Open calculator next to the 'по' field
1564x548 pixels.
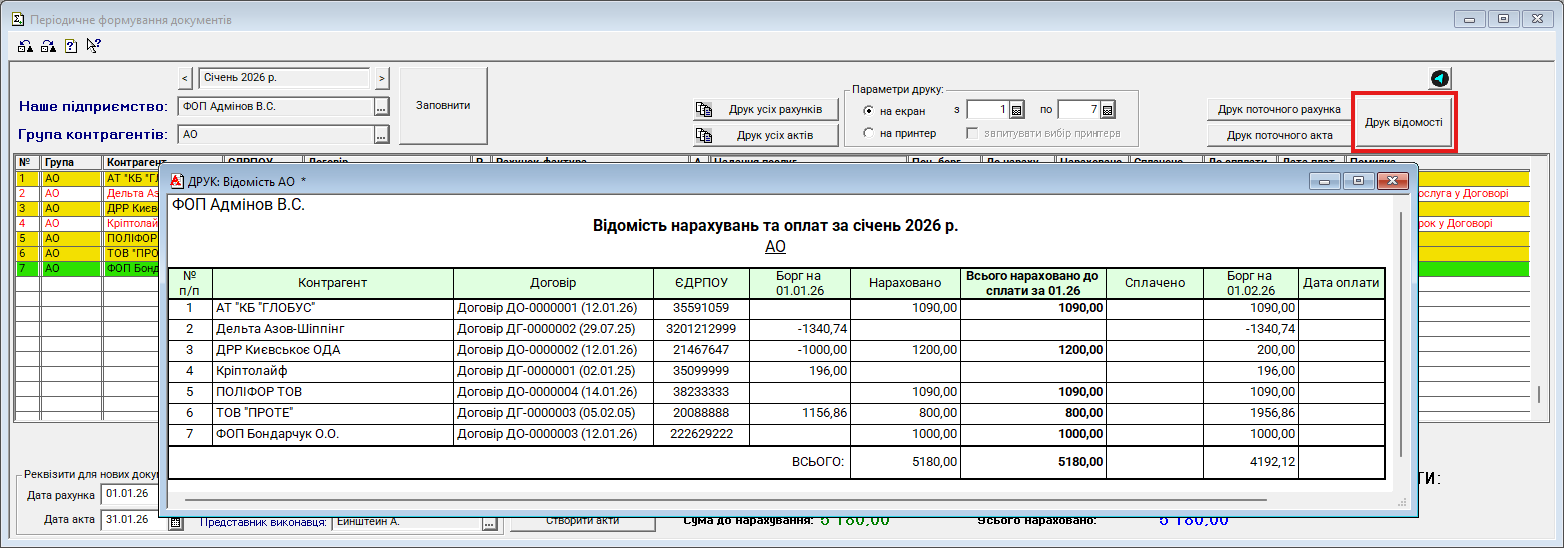1107,110
